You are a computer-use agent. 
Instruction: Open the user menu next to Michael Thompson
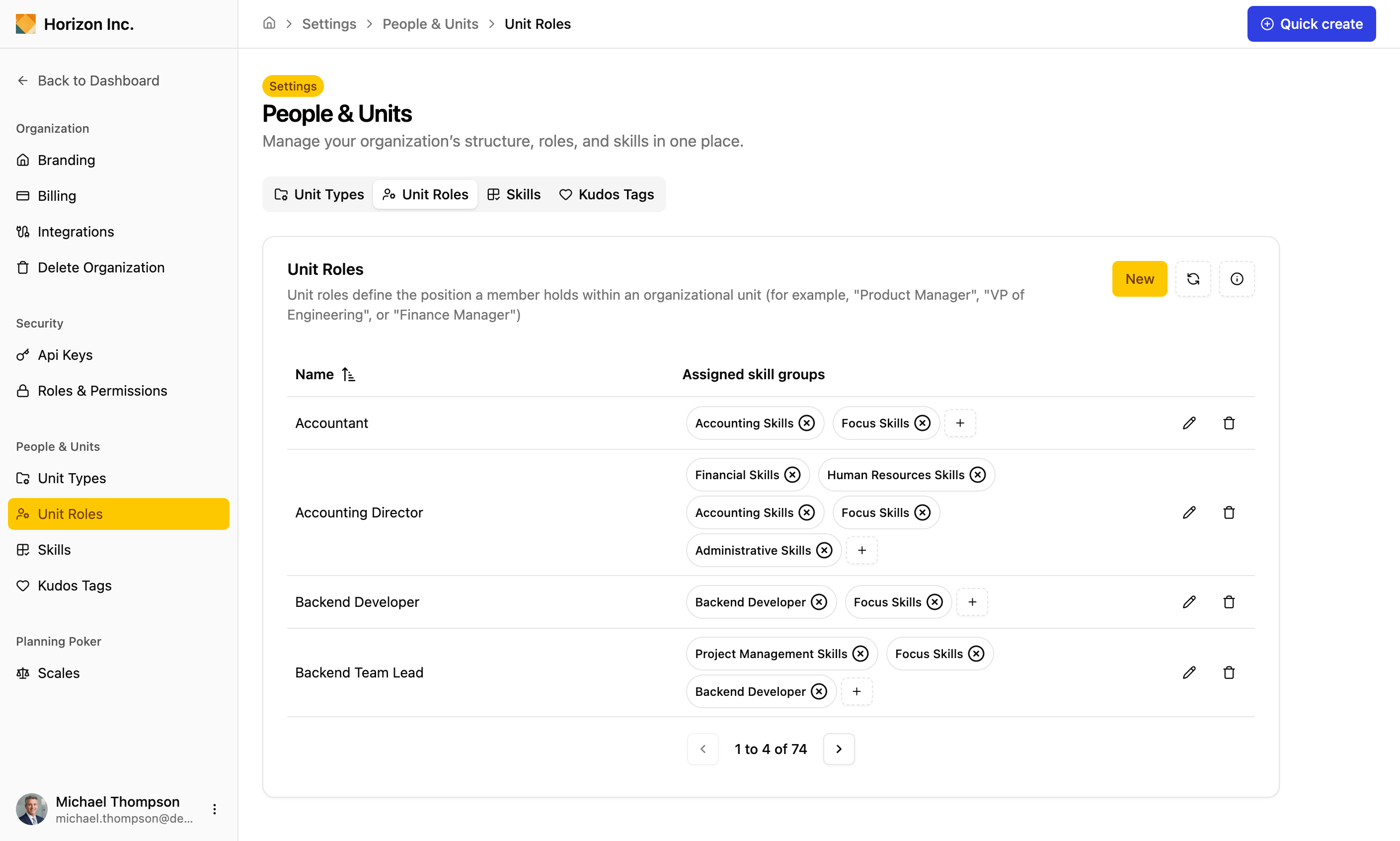pos(214,809)
